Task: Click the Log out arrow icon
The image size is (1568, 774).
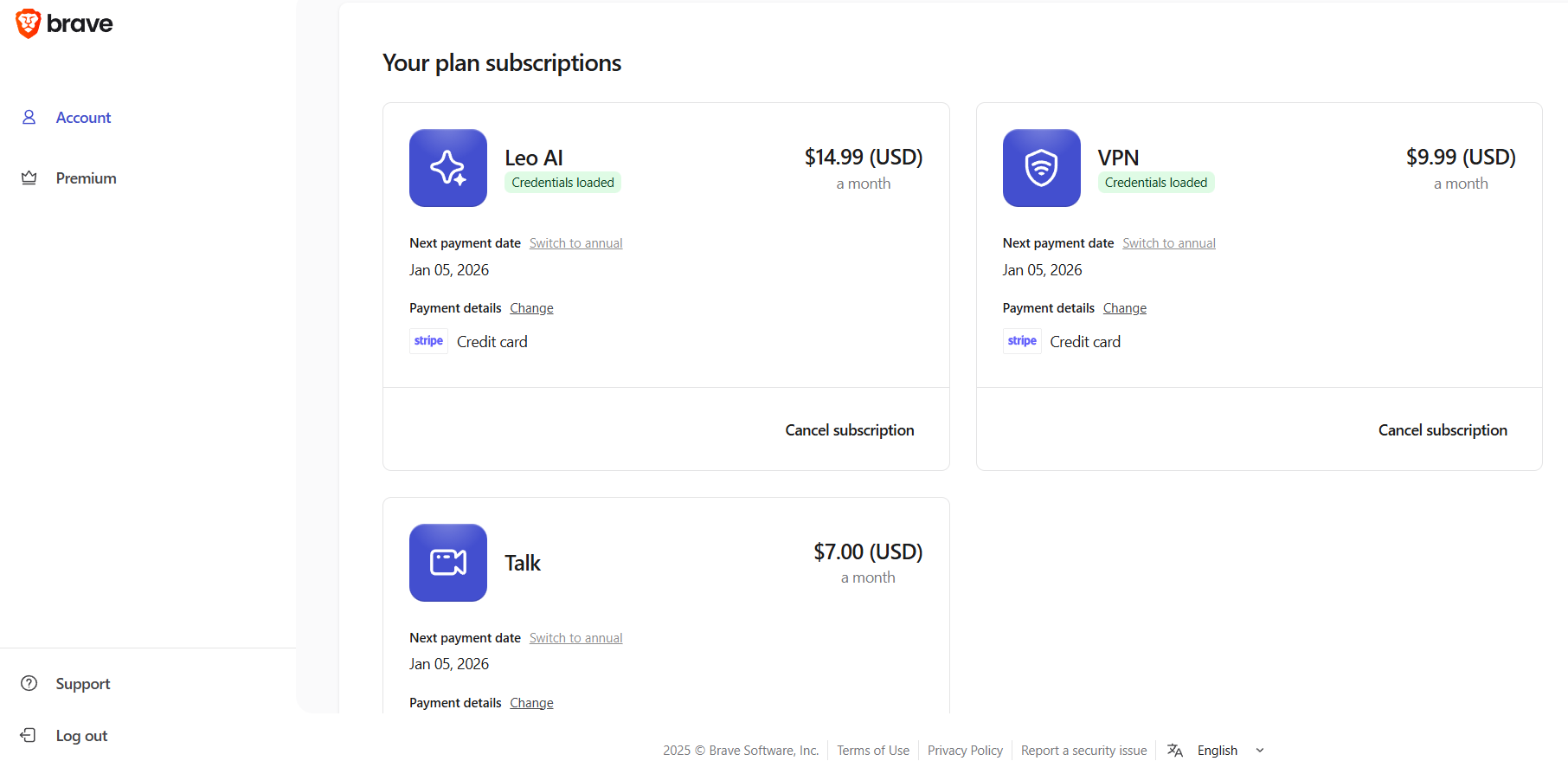Action: coord(29,735)
